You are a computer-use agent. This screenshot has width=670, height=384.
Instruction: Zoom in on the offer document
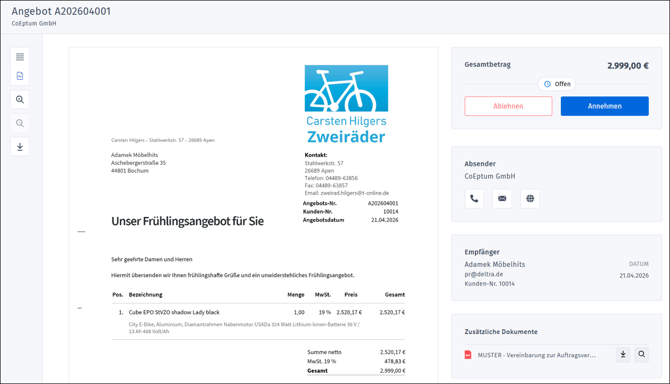(x=20, y=100)
